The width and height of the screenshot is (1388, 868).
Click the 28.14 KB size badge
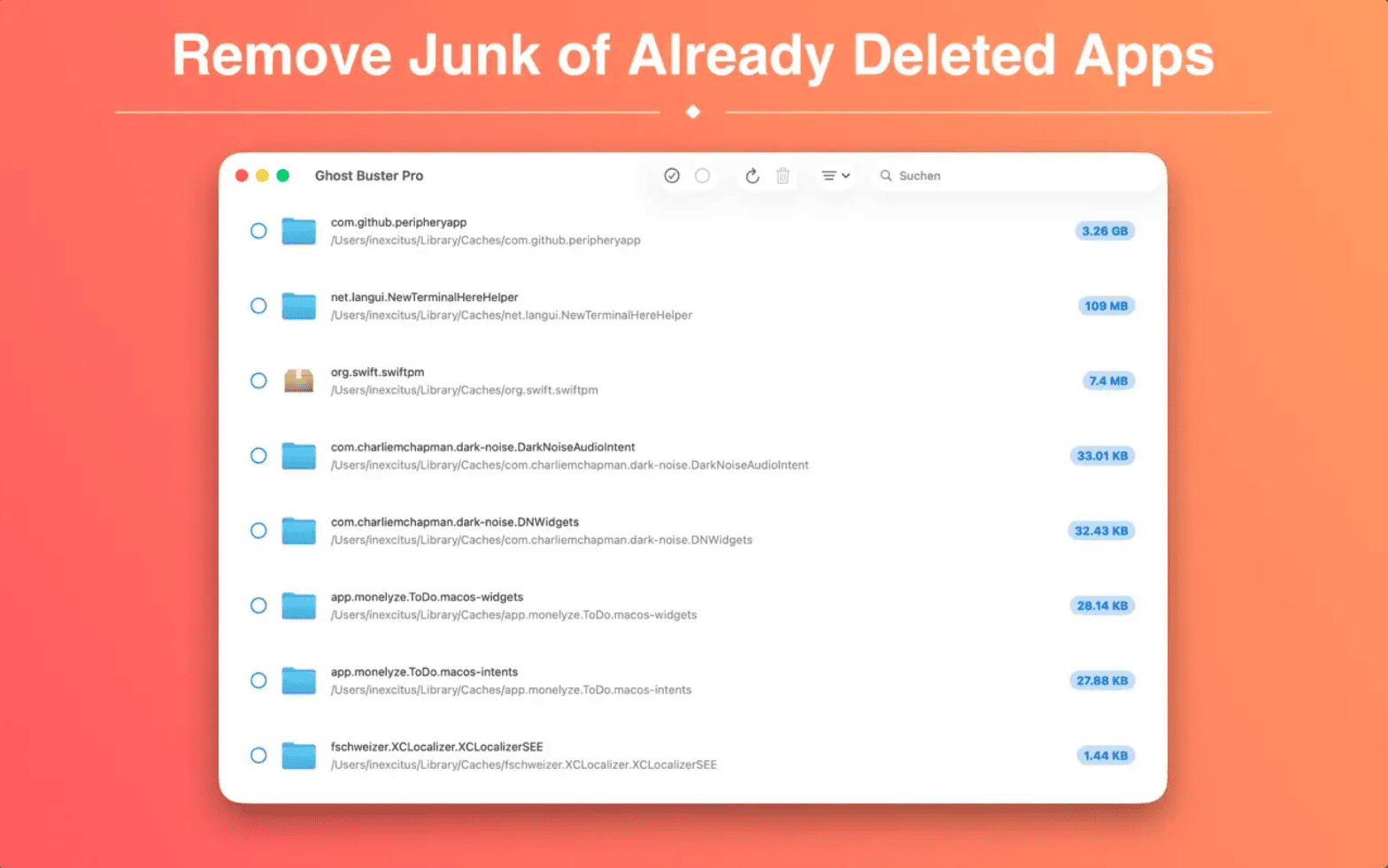[x=1102, y=605]
